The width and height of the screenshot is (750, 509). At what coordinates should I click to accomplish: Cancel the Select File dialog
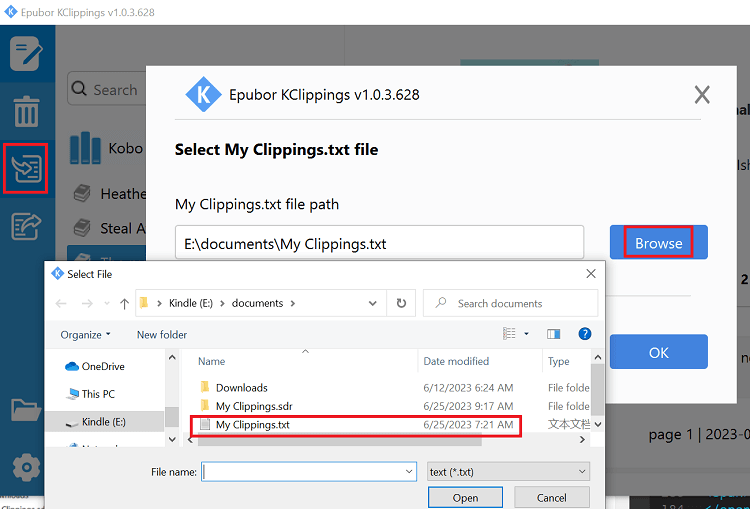[x=551, y=498]
